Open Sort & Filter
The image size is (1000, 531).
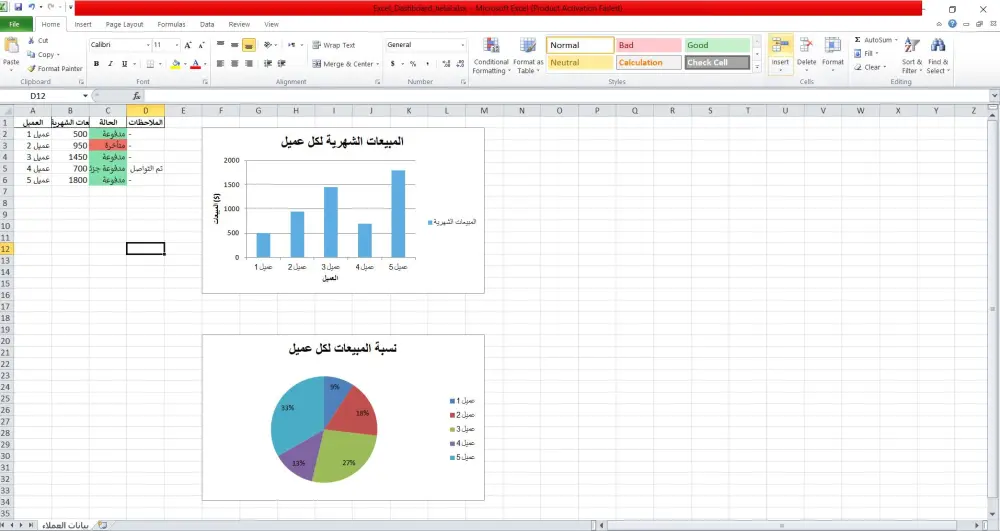911,55
